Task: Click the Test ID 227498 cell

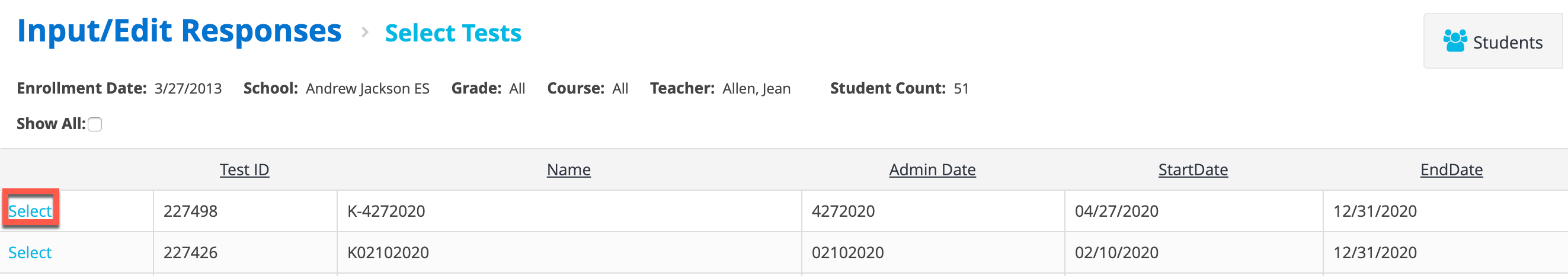Action: tap(245, 211)
